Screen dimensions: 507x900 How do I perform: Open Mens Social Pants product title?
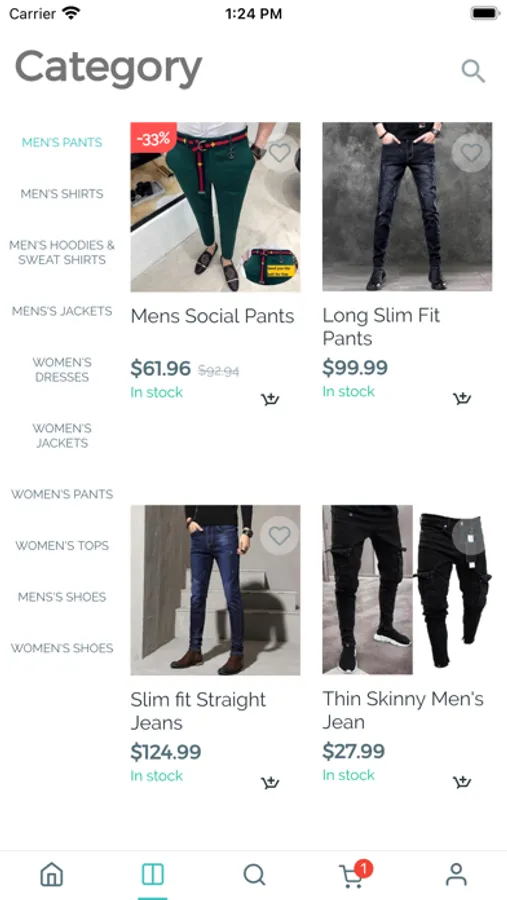click(212, 316)
